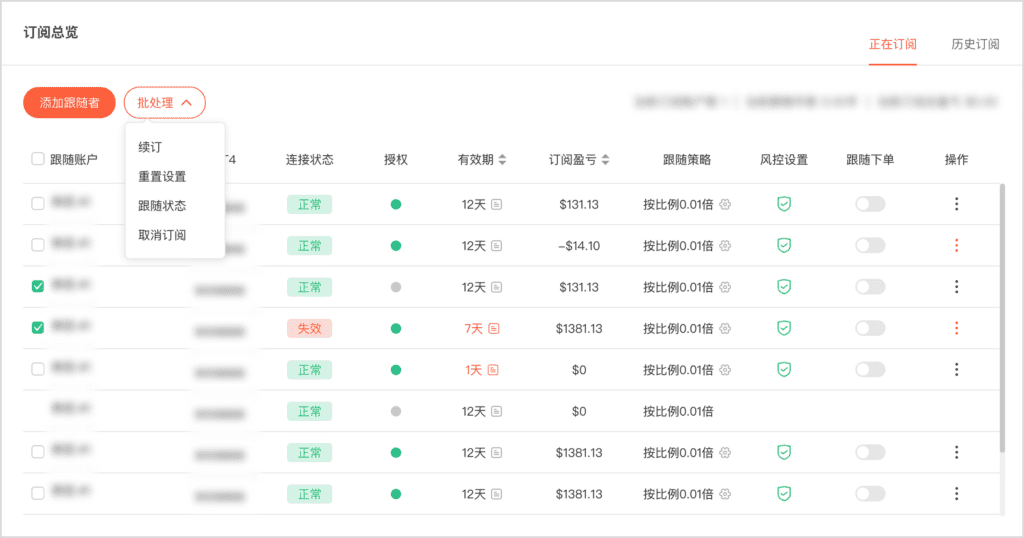This screenshot has height=538, width=1024.
Task: Click the red renewal icon next to 1天
Action: click(x=493, y=370)
